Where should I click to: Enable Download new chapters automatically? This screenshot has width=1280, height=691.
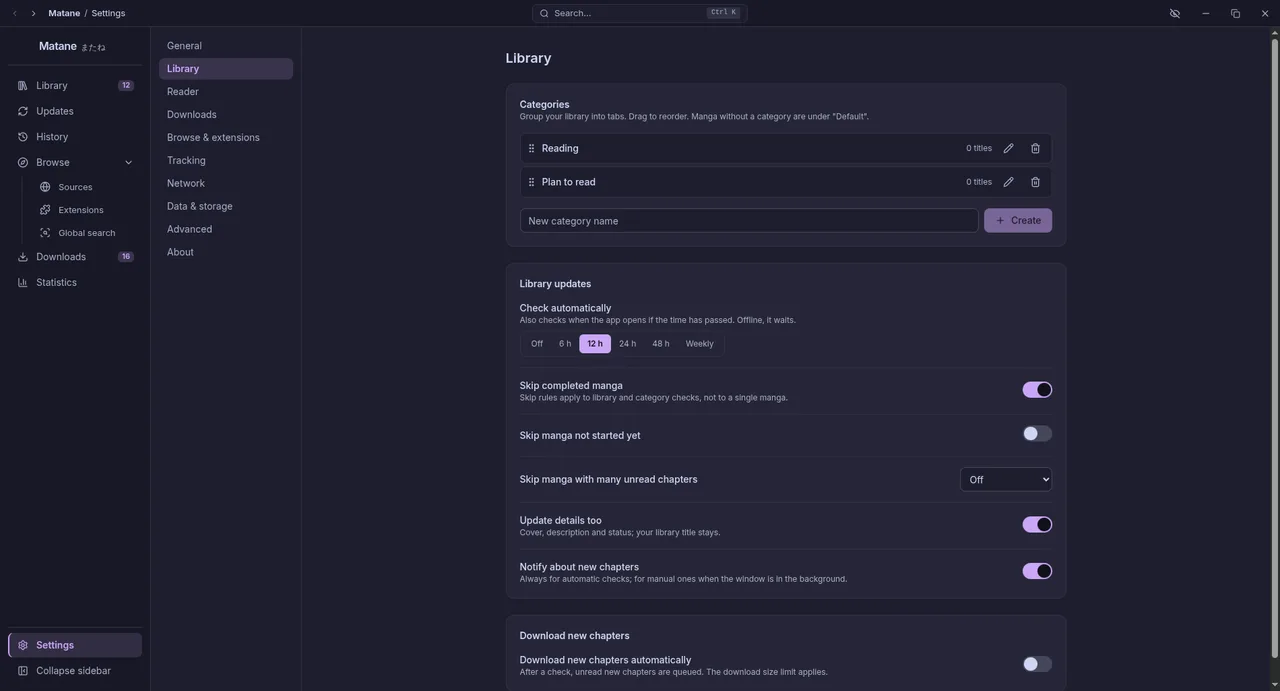click(x=1037, y=664)
